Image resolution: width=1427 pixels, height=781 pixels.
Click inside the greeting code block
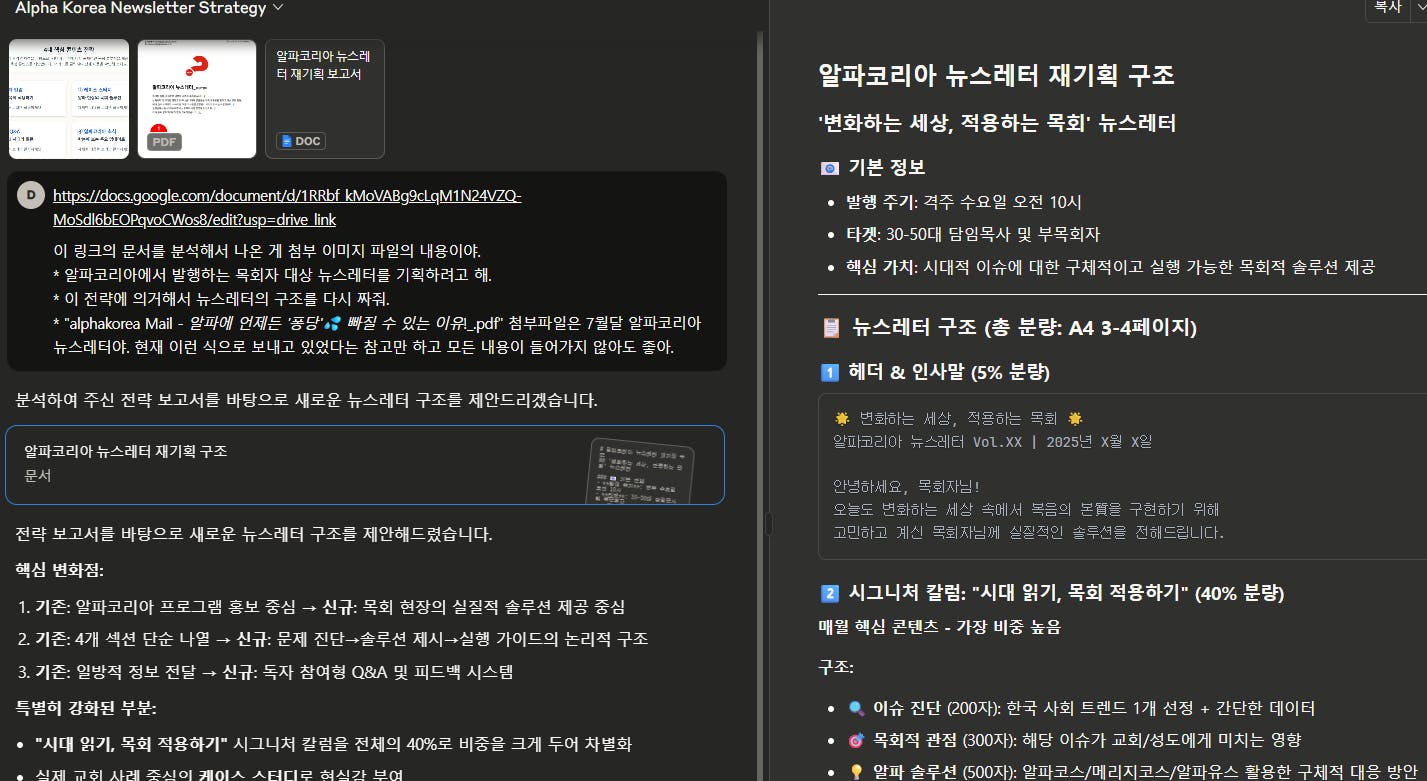tap(1122, 476)
